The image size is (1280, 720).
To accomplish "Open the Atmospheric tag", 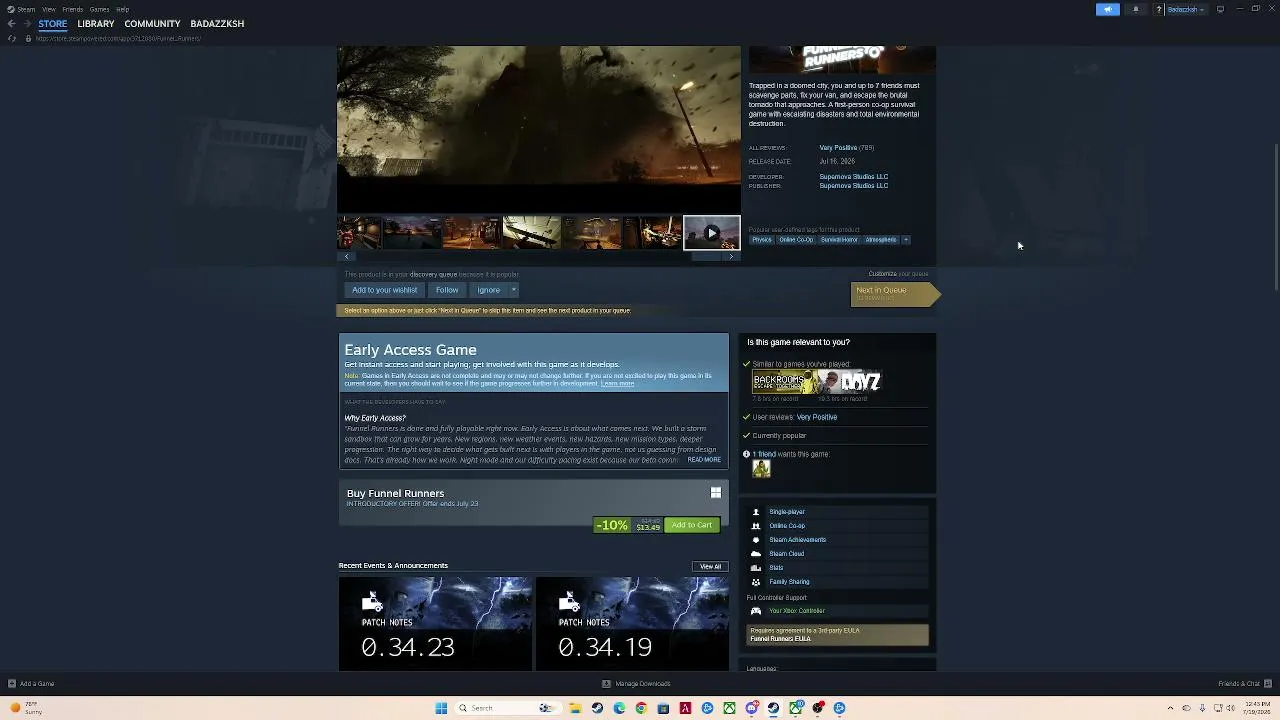I will click(881, 240).
